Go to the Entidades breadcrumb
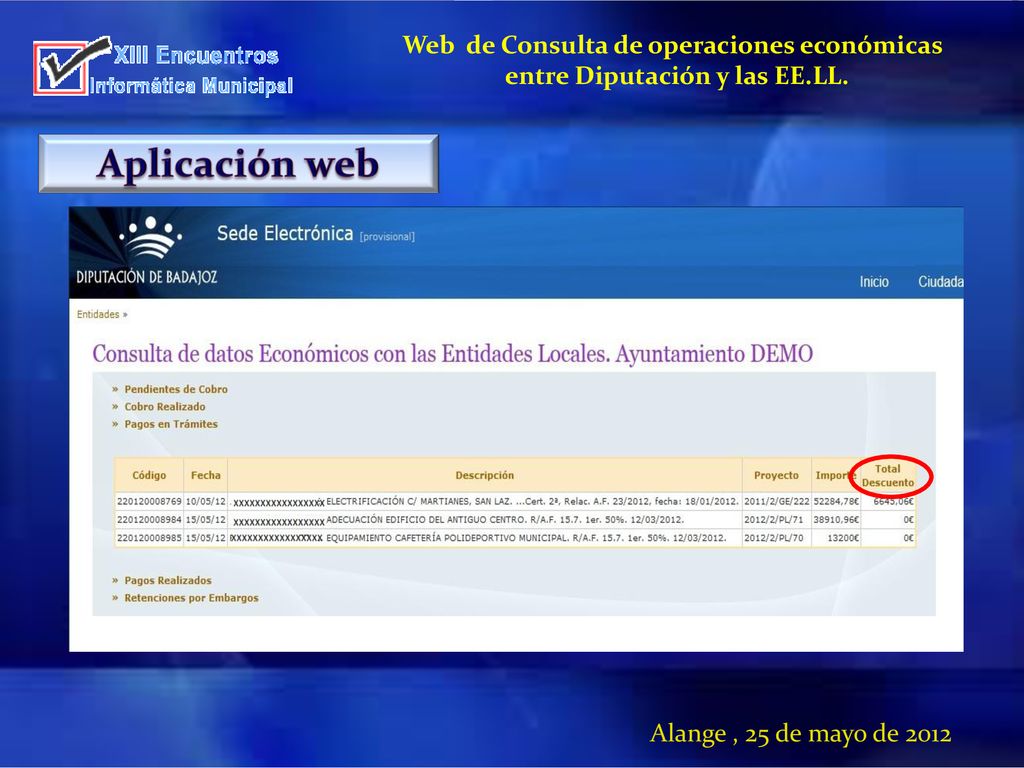1024x768 pixels. [98, 314]
